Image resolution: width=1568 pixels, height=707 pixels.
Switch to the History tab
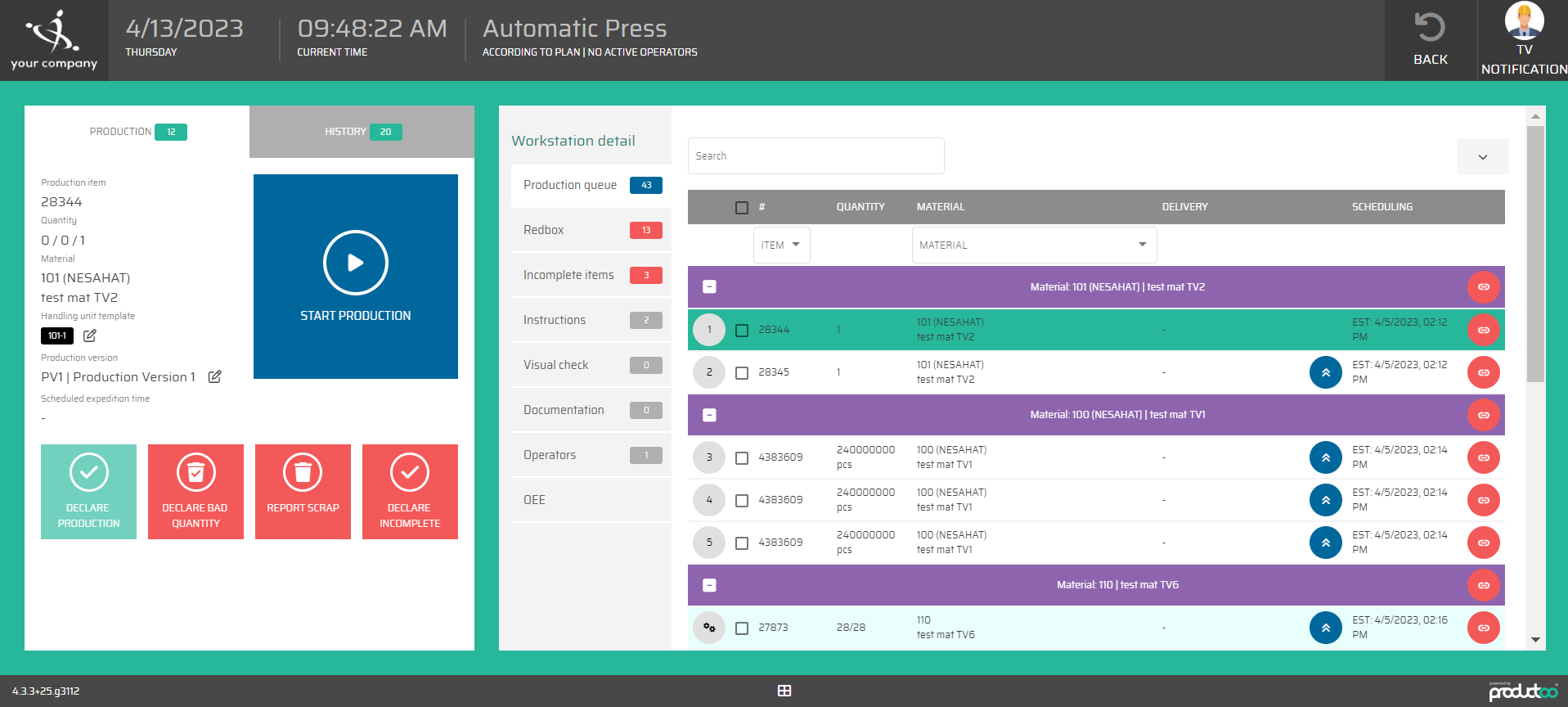[362, 132]
